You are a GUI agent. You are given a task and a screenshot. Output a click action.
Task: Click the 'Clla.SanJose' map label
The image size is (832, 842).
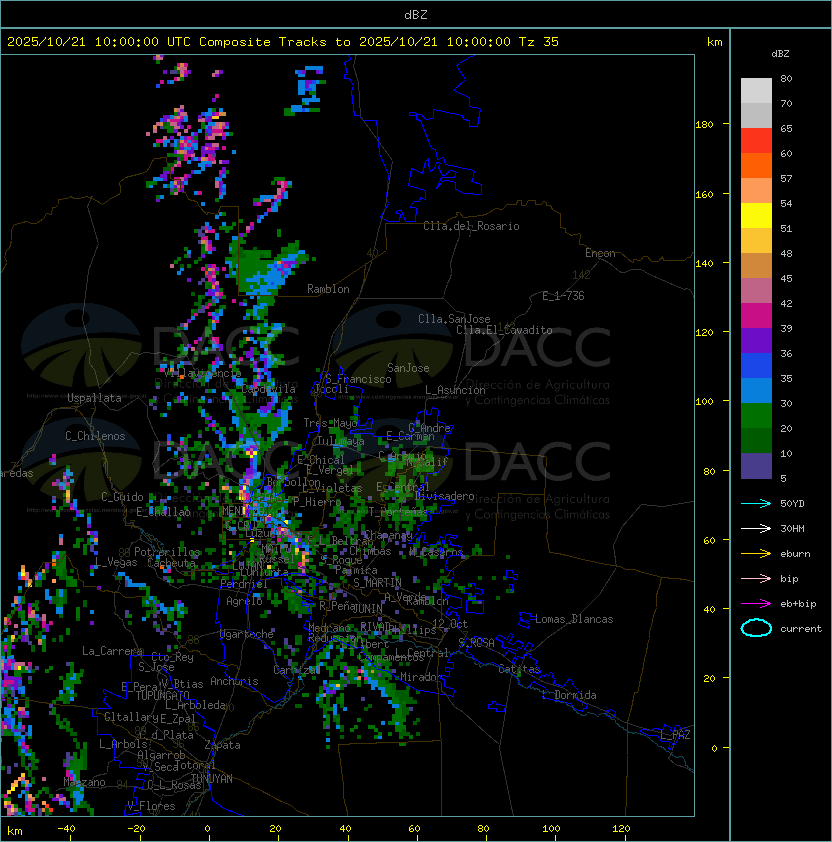point(454,319)
